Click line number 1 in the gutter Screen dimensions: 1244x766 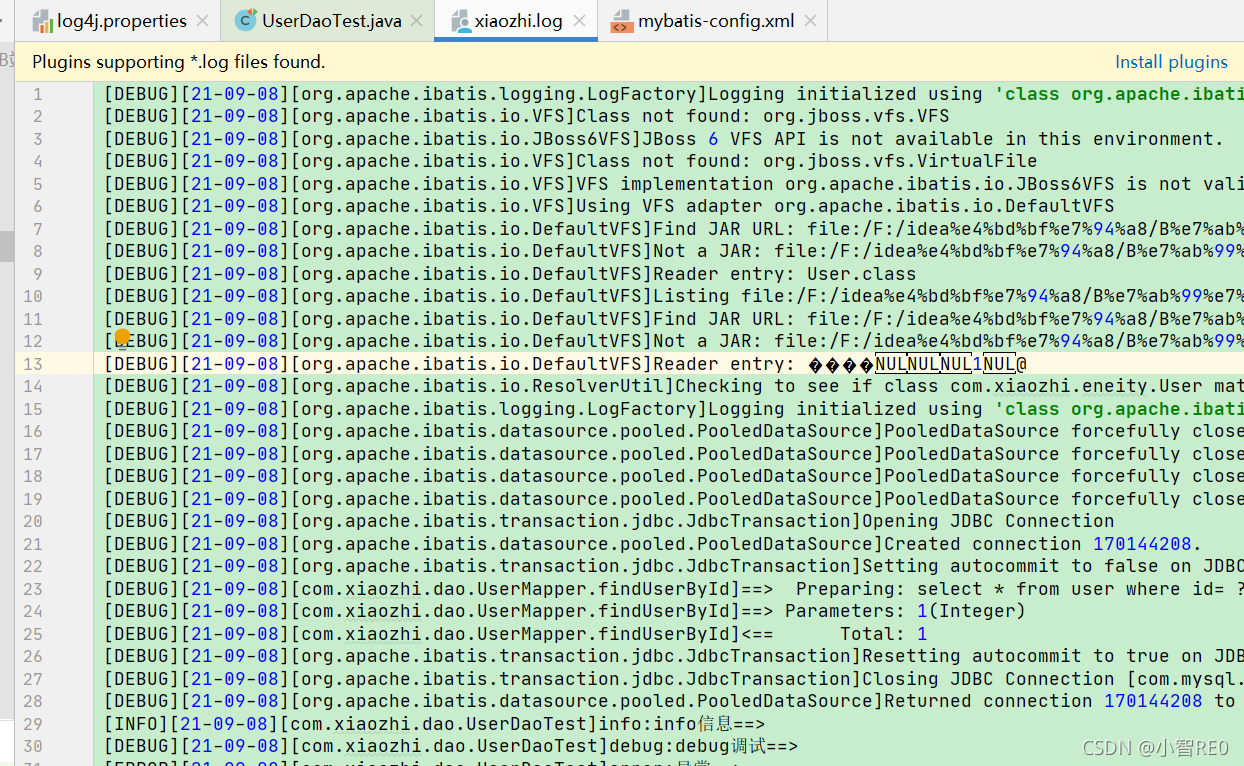[38, 94]
